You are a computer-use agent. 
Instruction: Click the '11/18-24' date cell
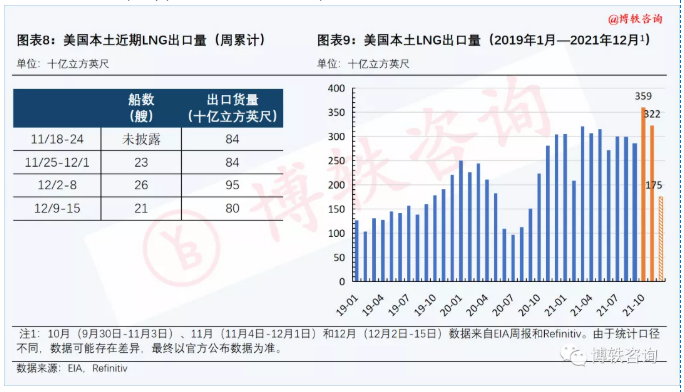coord(57,139)
